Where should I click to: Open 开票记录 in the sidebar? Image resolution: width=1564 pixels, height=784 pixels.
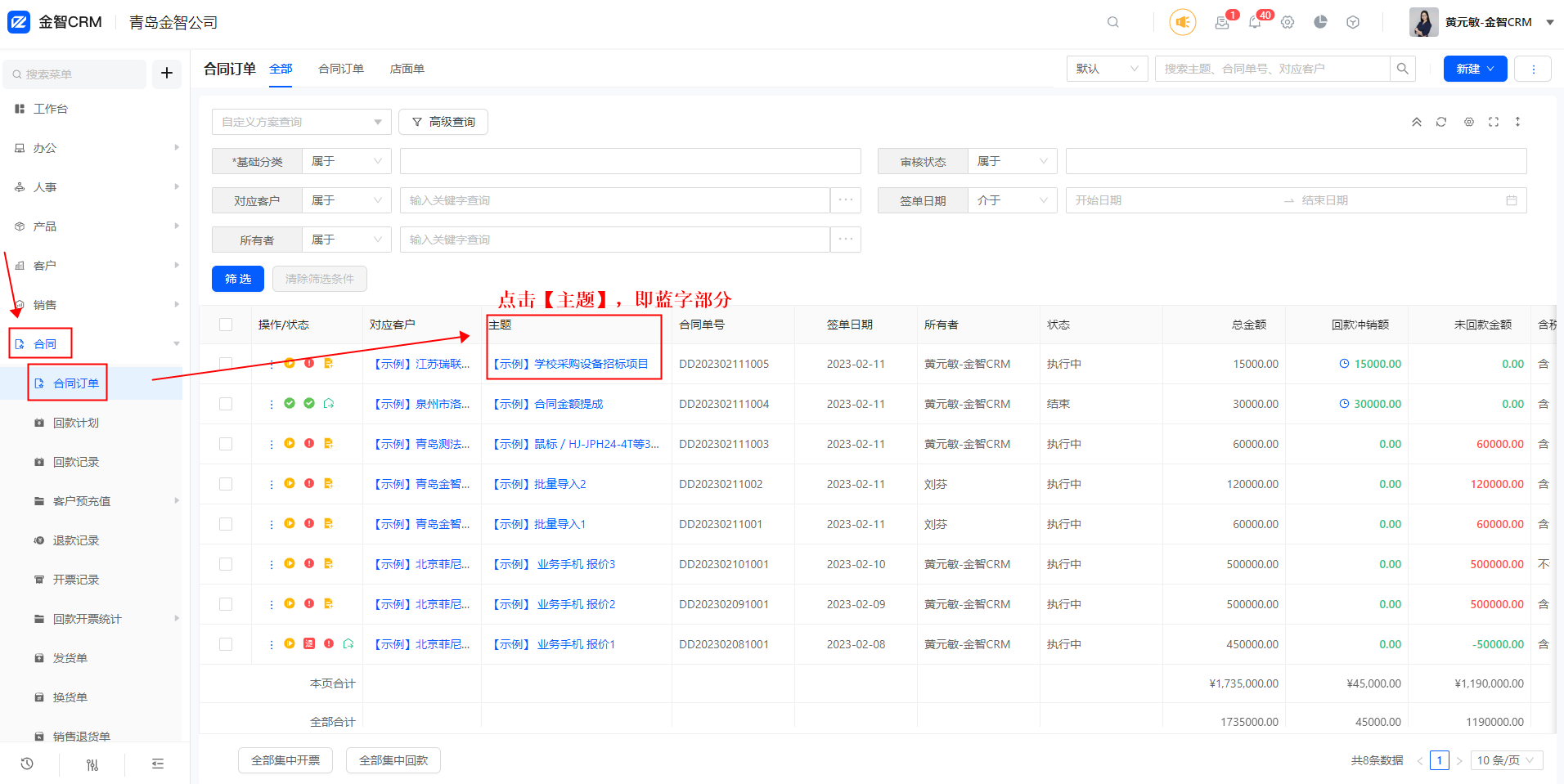pos(76,580)
